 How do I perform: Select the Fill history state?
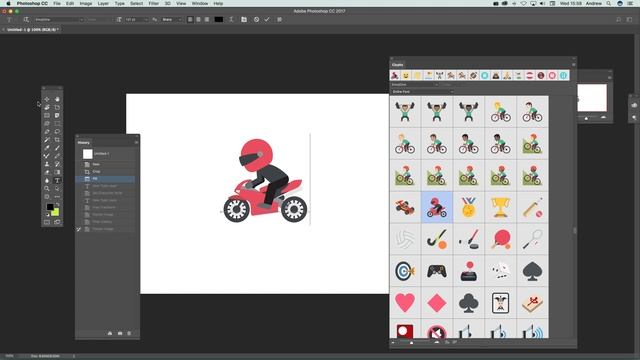point(105,179)
